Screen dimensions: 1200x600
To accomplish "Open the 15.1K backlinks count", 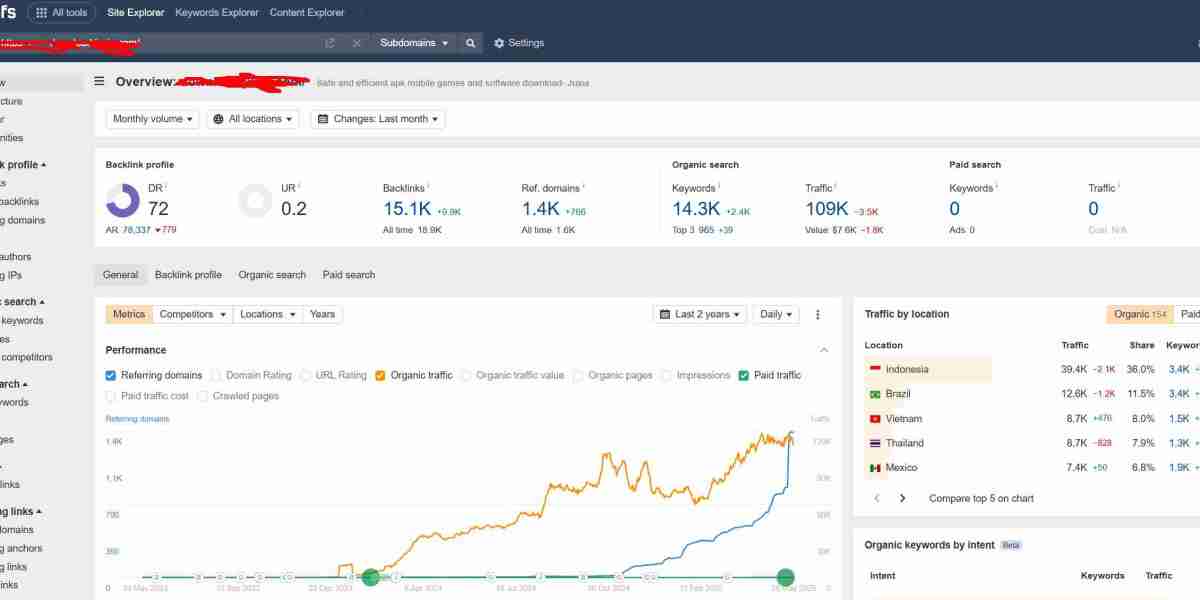I will click(407, 209).
